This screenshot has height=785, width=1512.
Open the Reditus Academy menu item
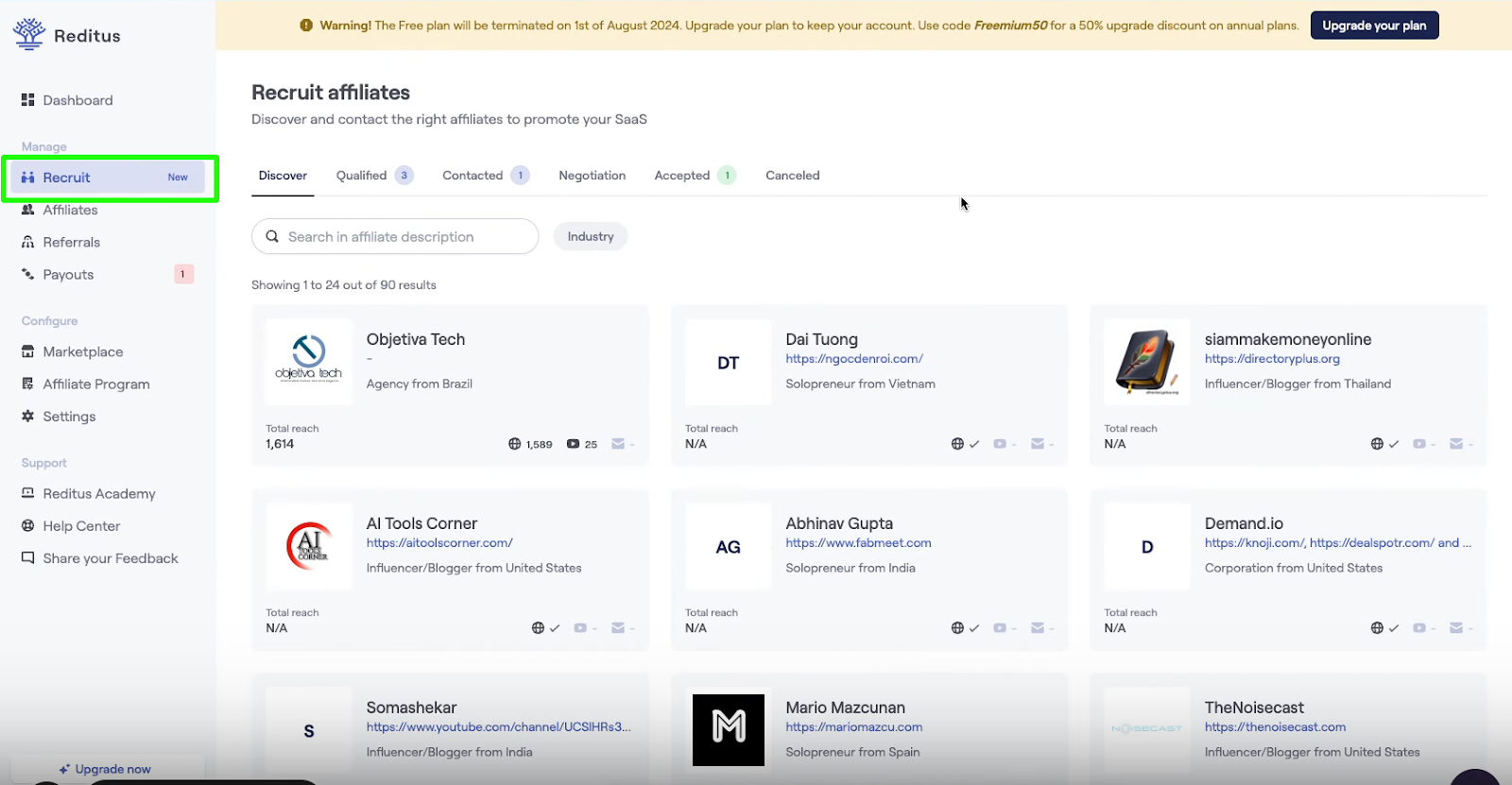coord(109,493)
